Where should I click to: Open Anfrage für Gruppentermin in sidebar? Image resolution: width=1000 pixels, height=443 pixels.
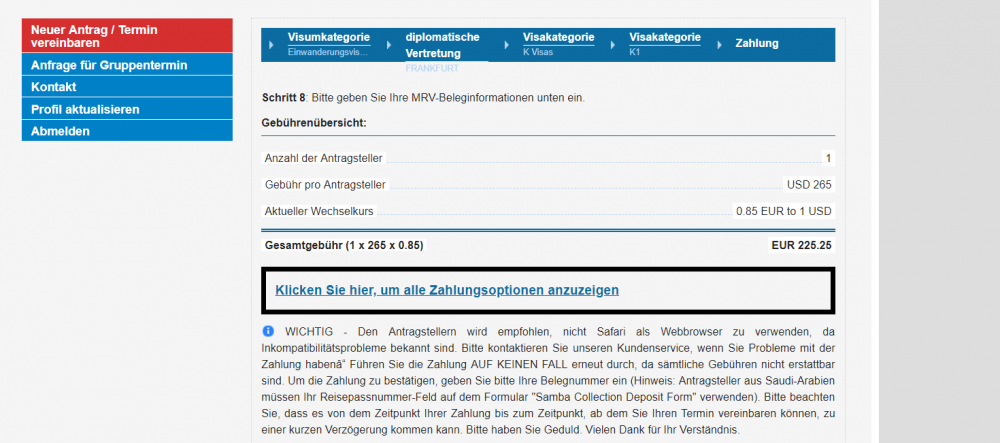[126, 65]
